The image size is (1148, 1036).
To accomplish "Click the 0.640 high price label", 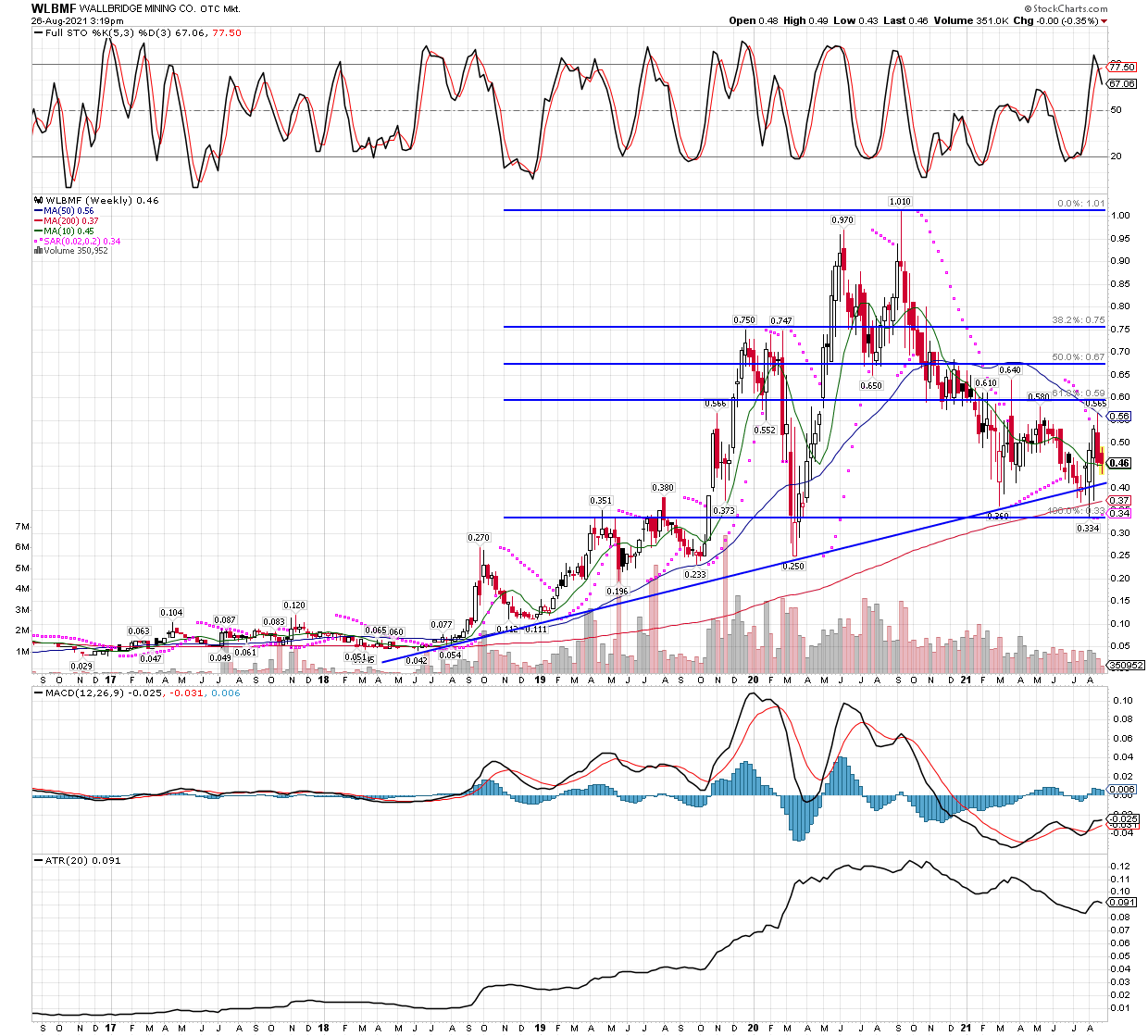I will point(1009,370).
